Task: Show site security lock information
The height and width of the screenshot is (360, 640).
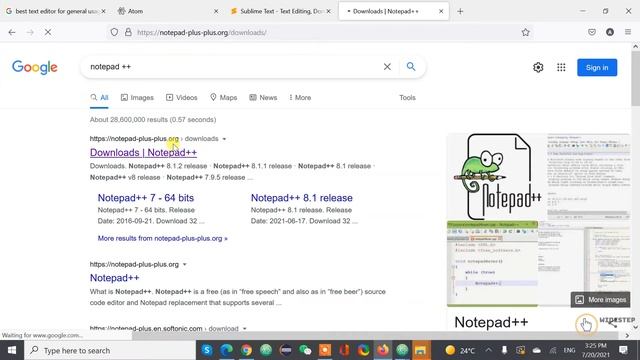Action: (128, 32)
